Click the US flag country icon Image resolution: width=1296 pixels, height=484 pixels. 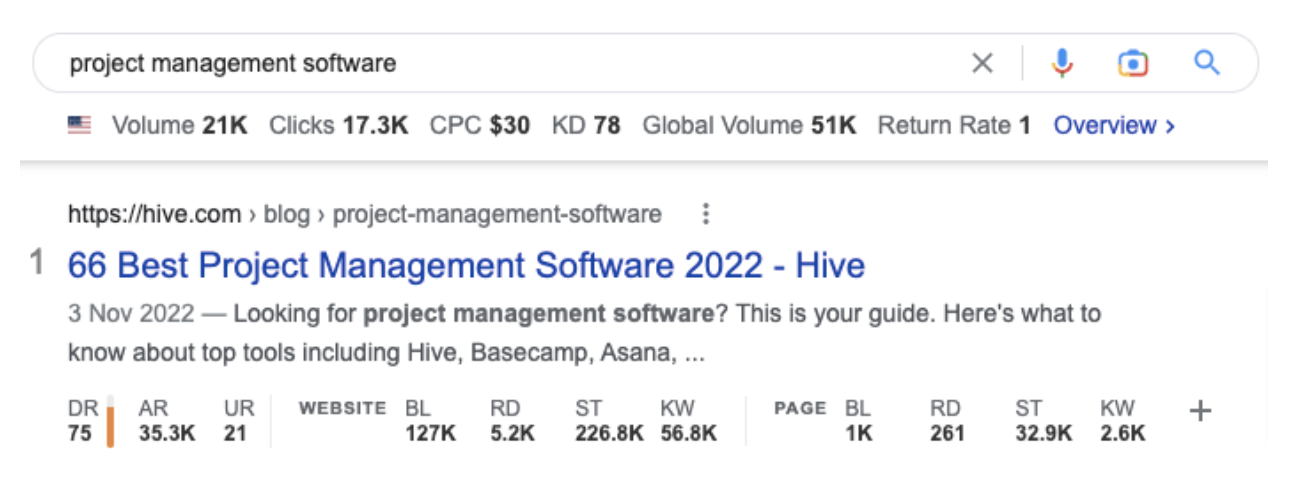coord(79,125)
